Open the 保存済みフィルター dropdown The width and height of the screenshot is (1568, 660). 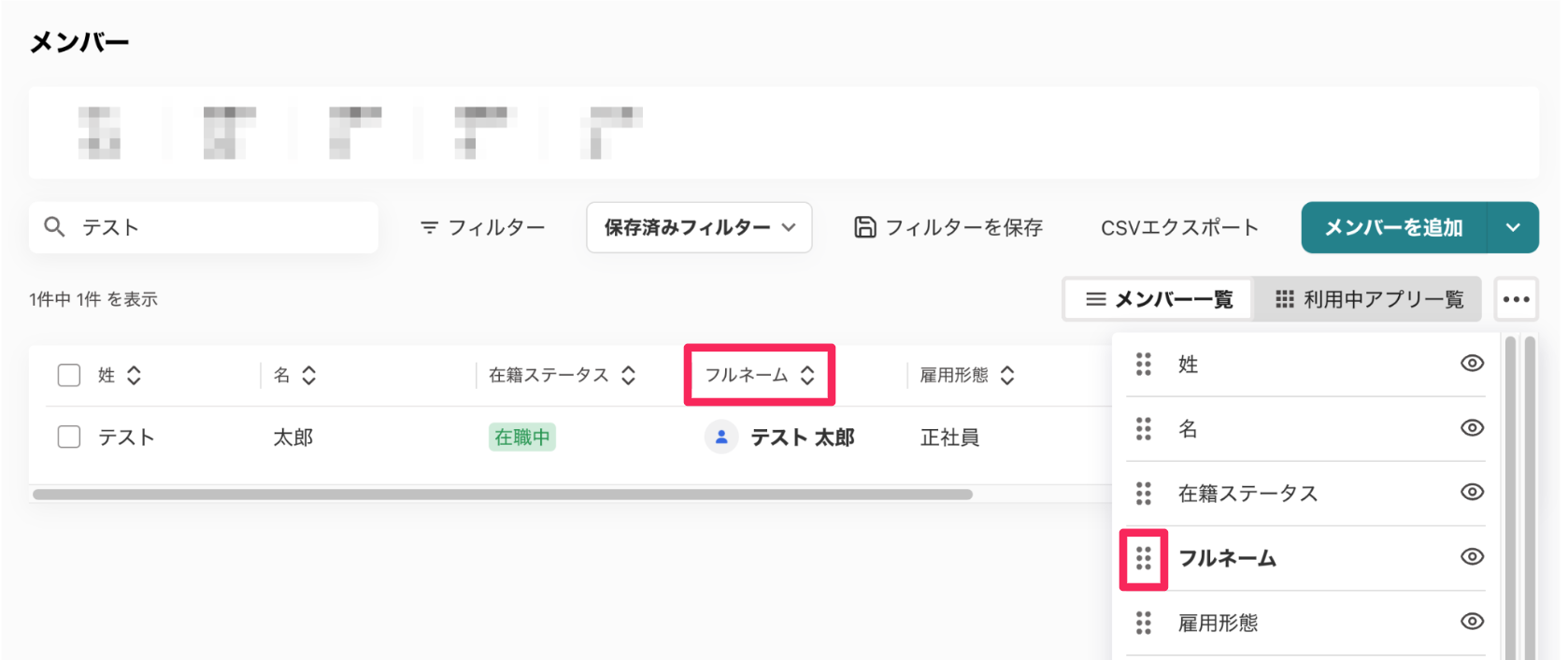pos(699,227)
